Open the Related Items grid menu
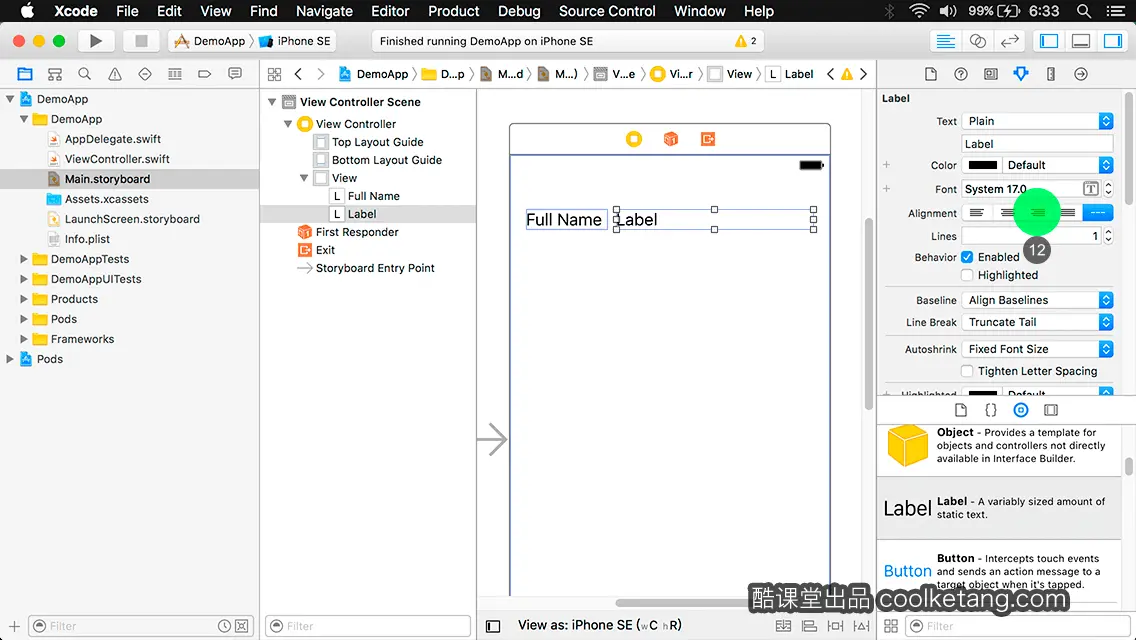This screenshot has width=1136, height=640. (x=274, y=74)
